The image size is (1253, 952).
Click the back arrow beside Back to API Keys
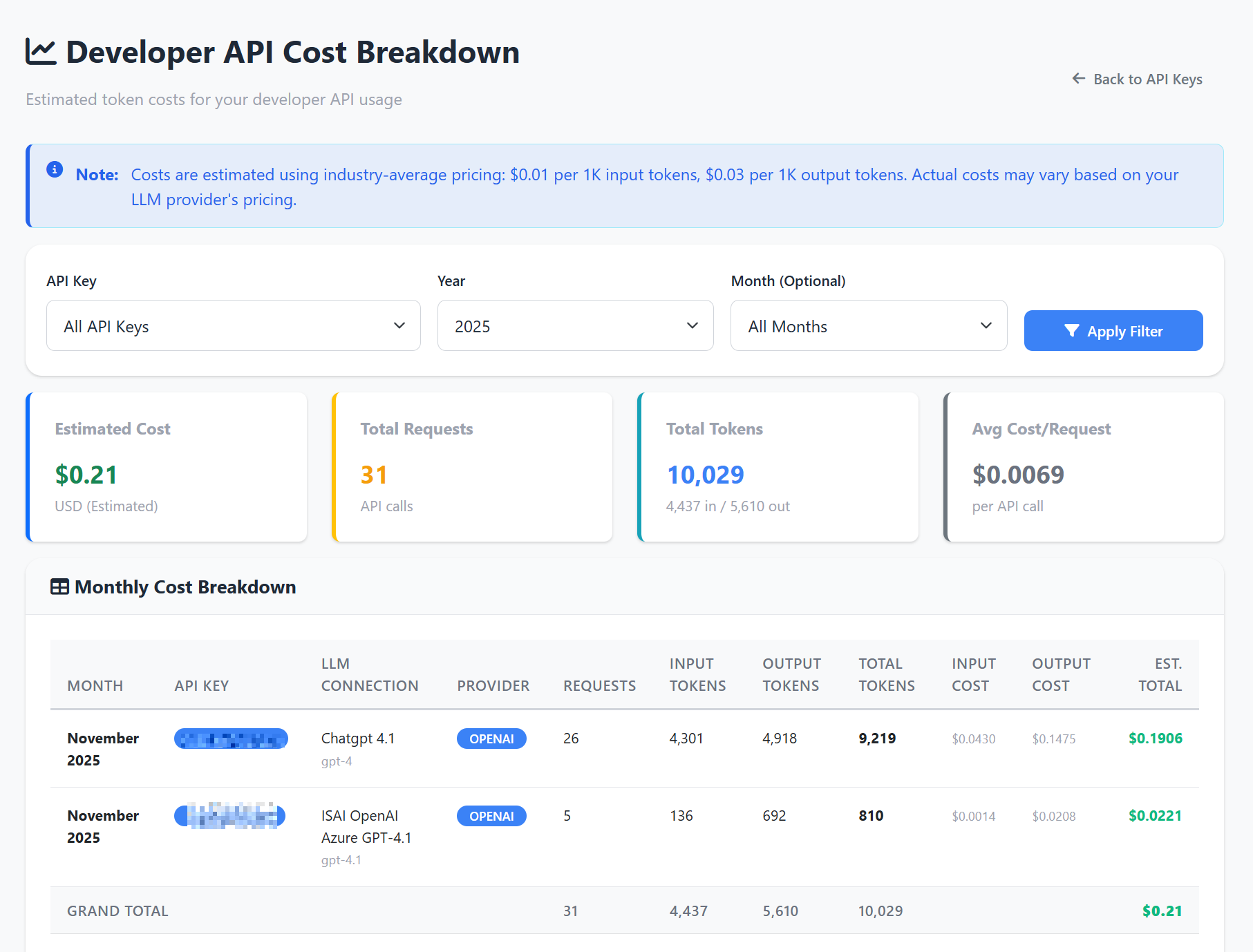[1079, 79]
